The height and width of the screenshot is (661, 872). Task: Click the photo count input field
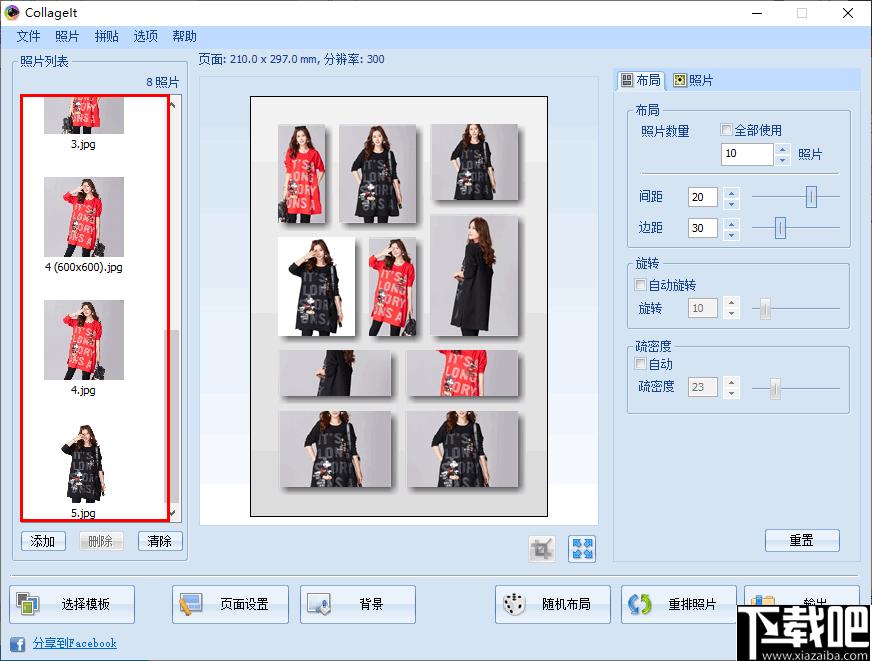coord(747,154)
